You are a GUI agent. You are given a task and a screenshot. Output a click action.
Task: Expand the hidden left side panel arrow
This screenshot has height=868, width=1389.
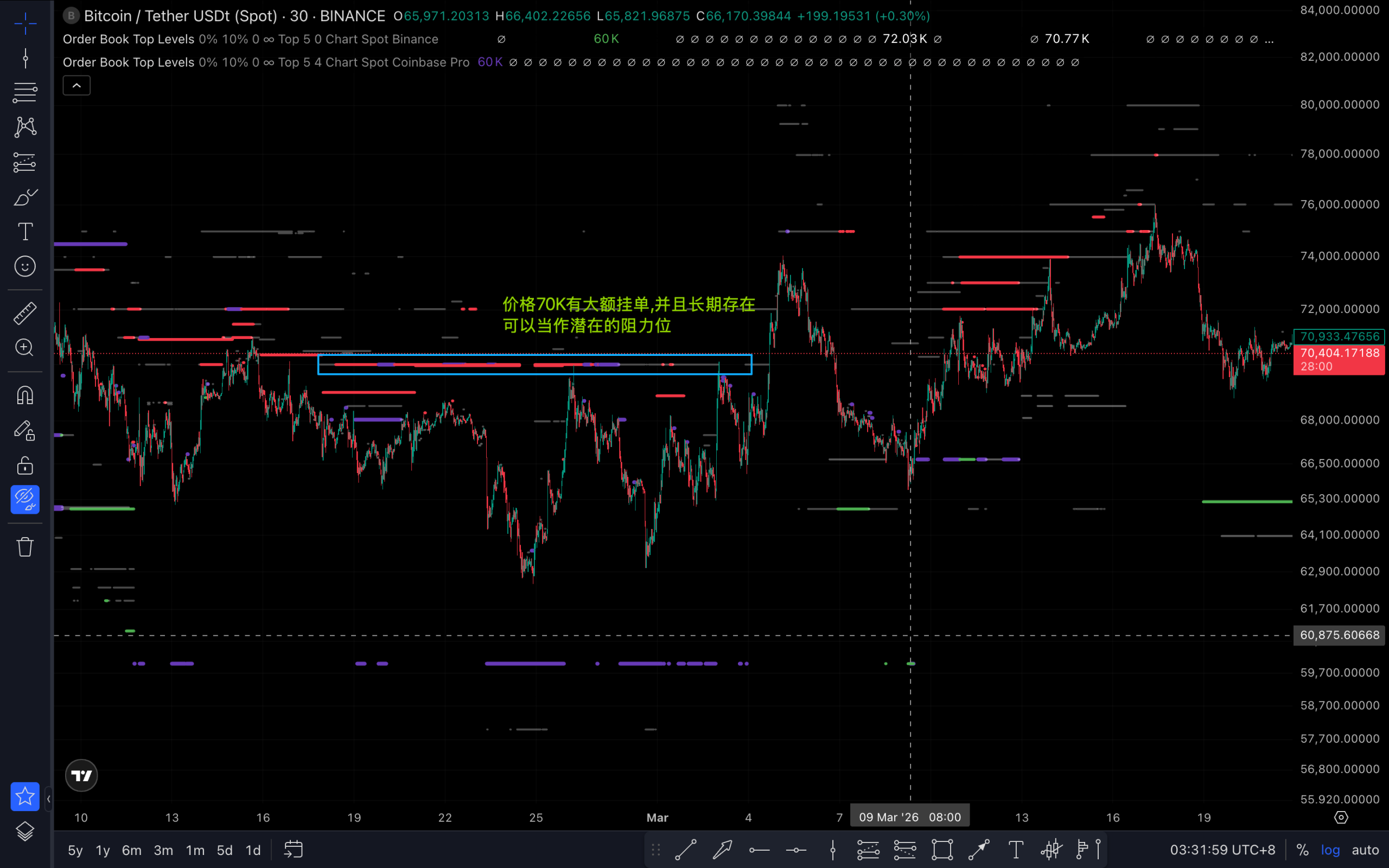point(49,799)
